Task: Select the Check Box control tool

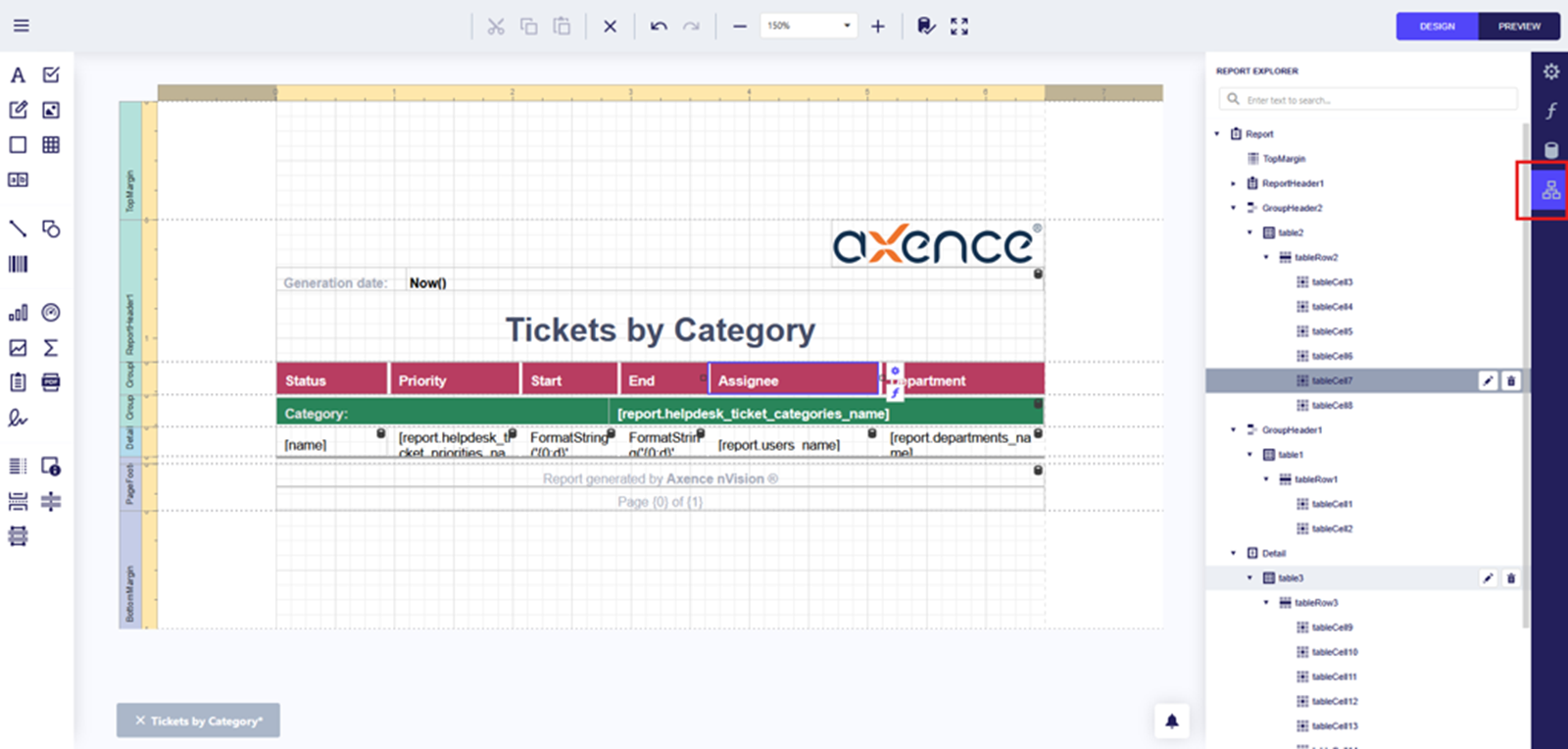Action: click(x=51, y=75)
